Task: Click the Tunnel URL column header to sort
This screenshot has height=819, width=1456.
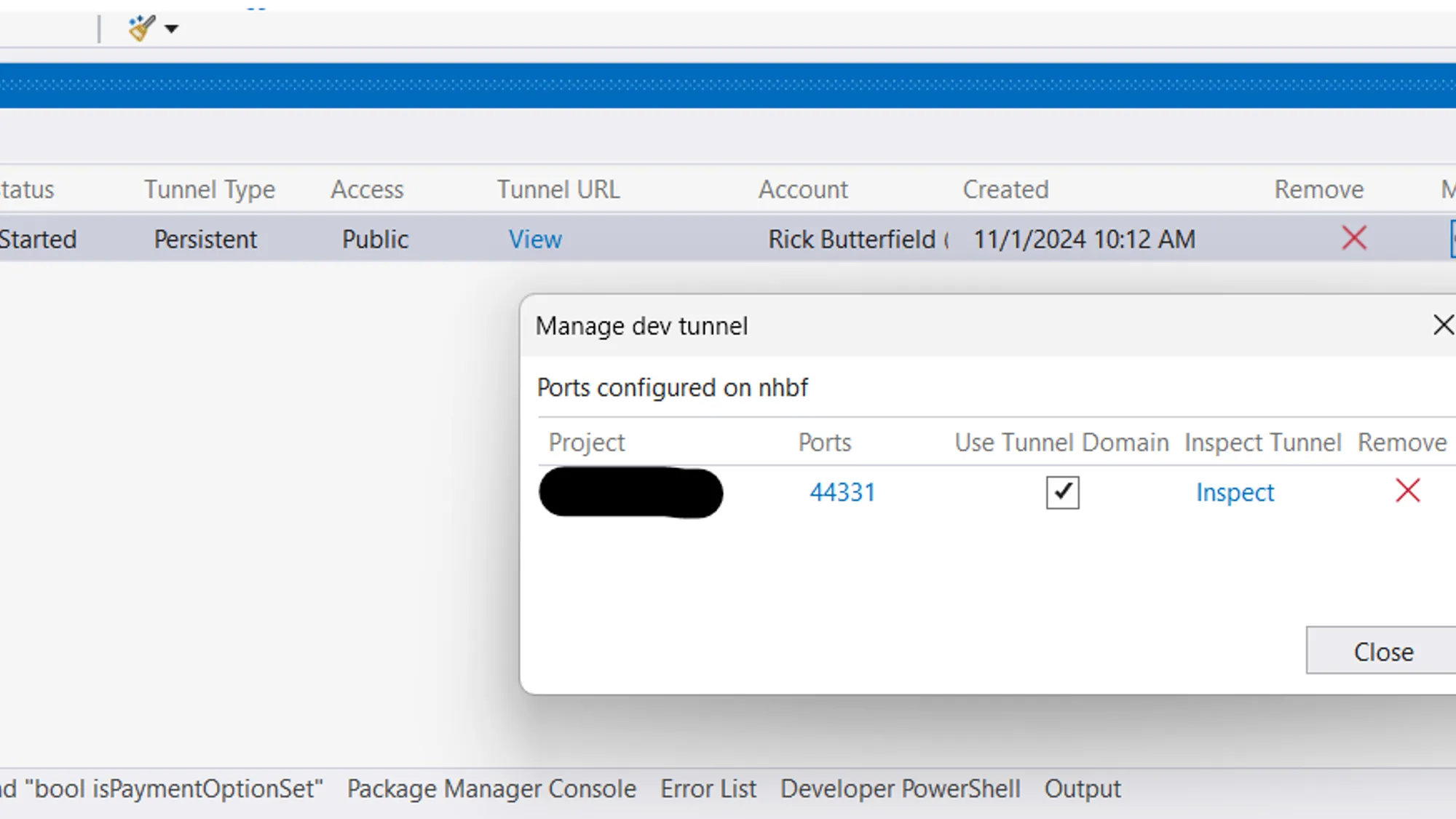Action: coord(557,189)
